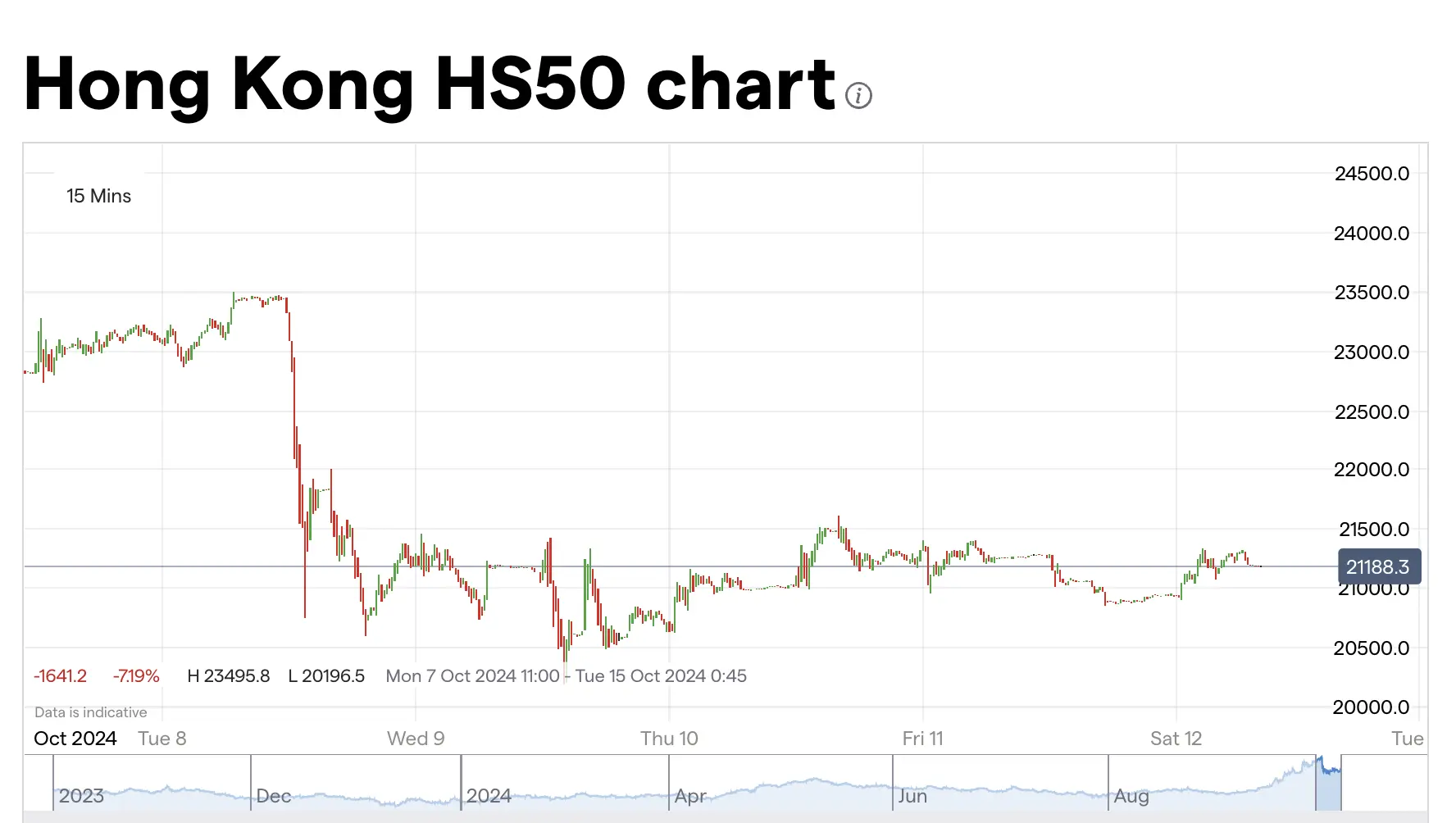Click the navigator range selection handle
The width and height of the screenshot is (1456, 823).
(1328, 783)
